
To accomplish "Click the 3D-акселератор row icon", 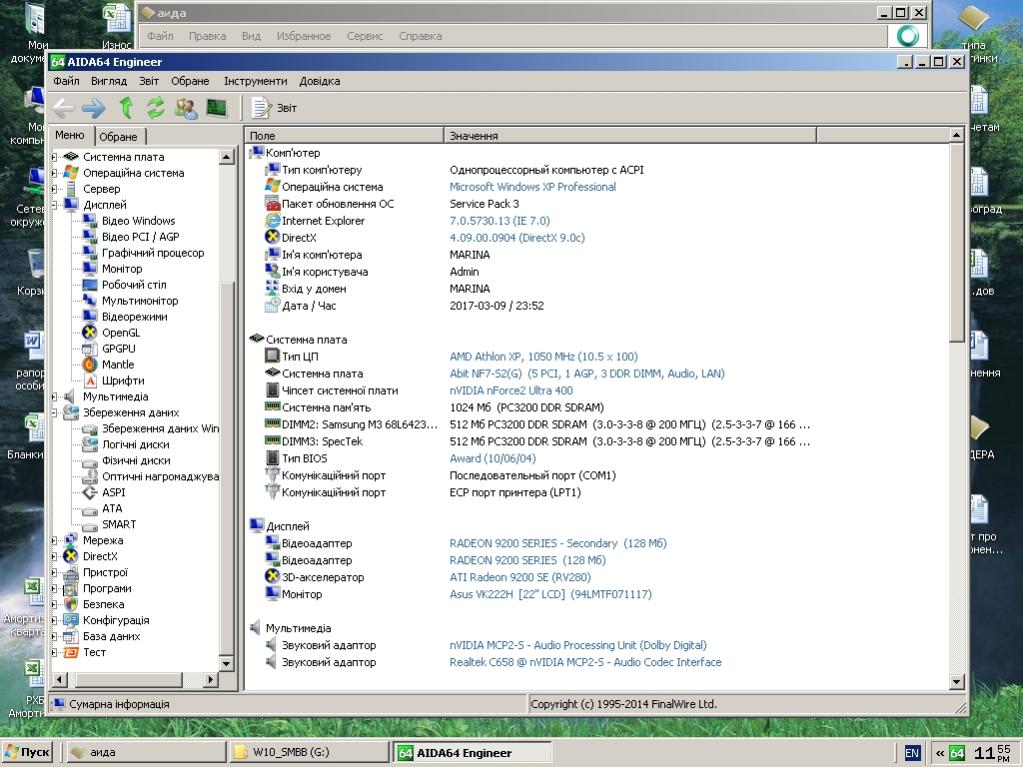I will tap(272, 577).
